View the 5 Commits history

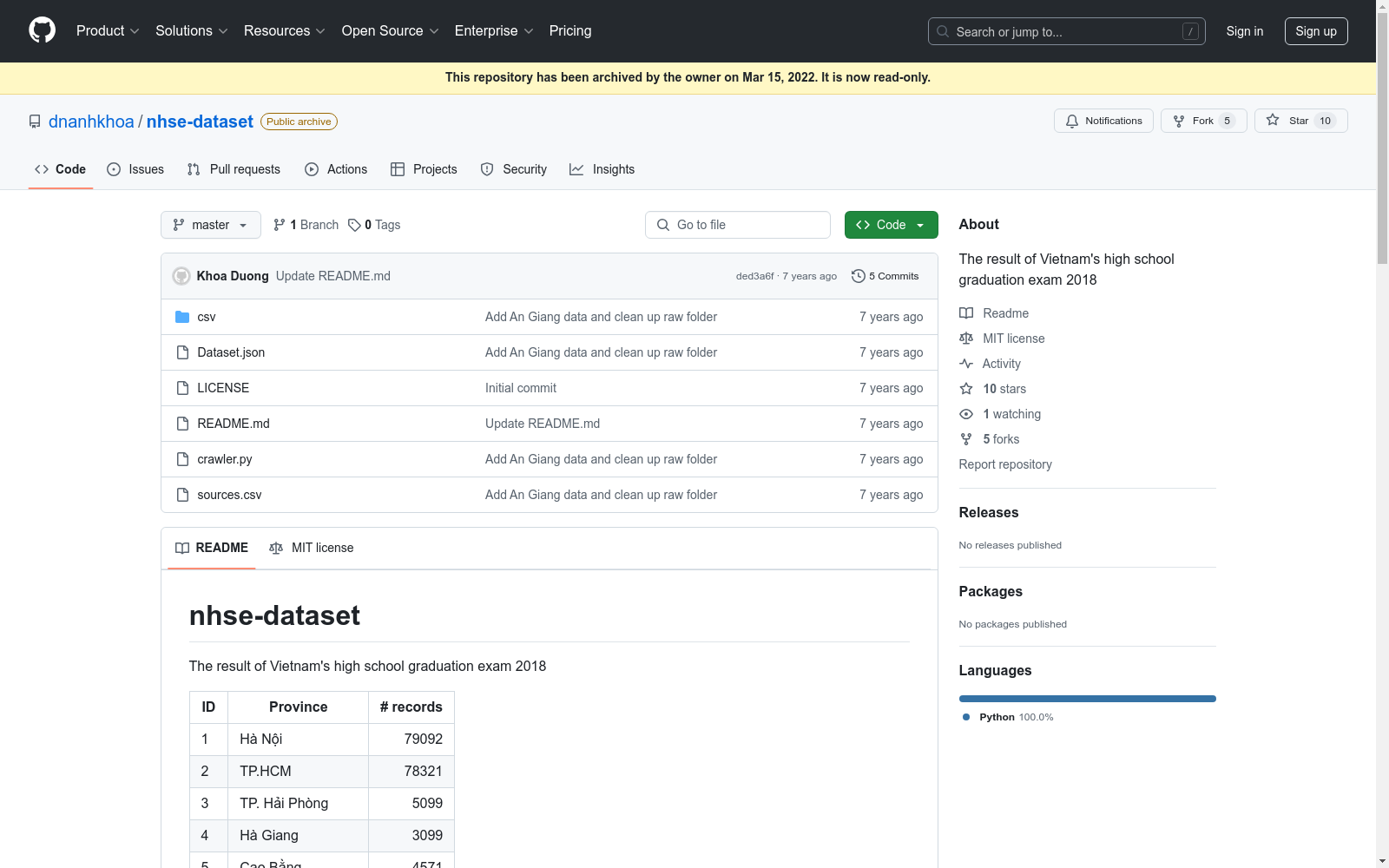pos(885,276)
